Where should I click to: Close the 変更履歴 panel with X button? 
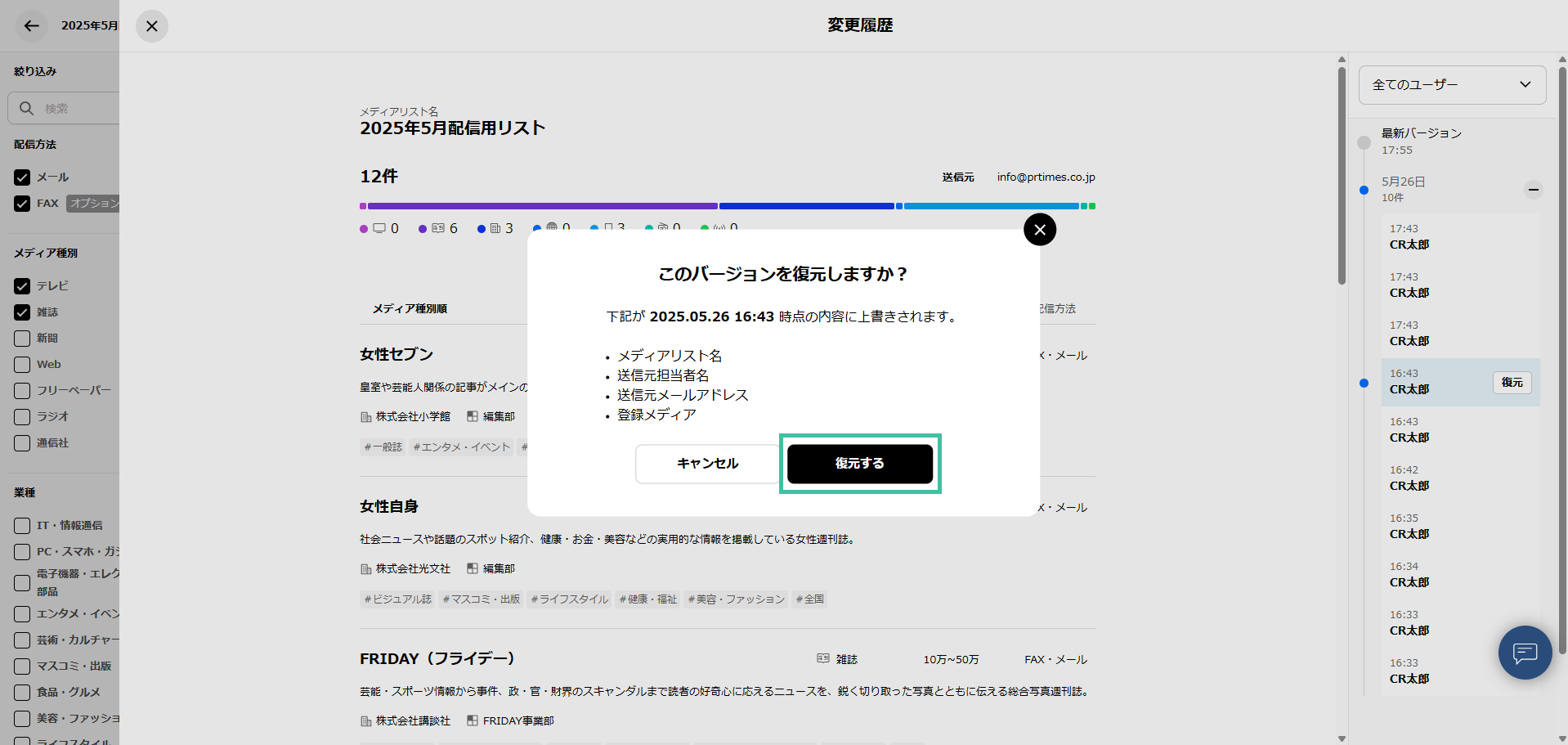(x=152, y=26)
